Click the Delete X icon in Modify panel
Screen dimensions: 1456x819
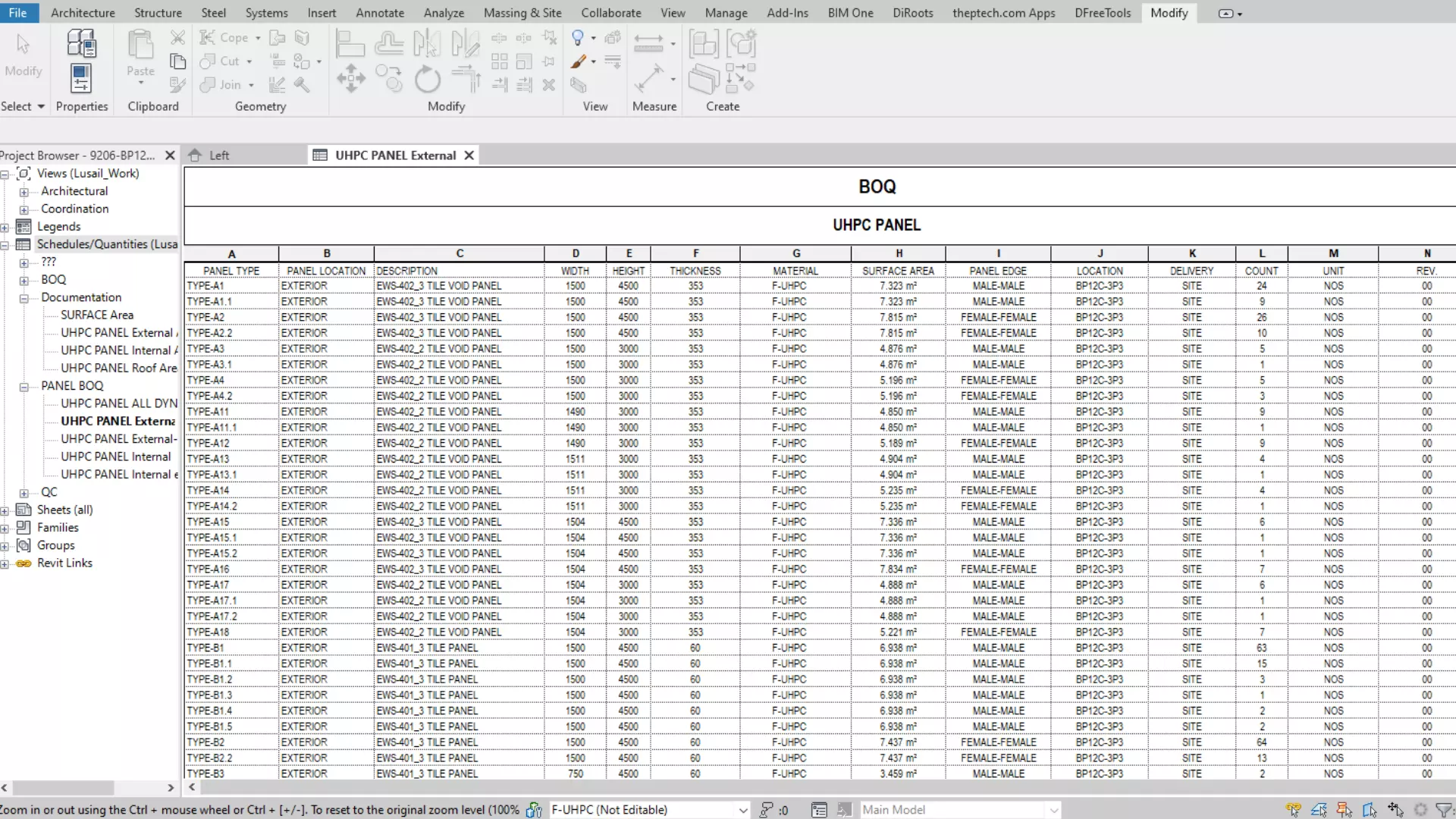click(549, 85)
